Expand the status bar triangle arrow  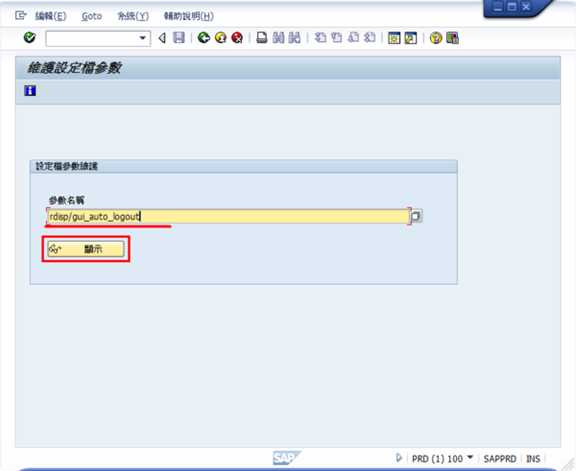(x=399, y=458)
